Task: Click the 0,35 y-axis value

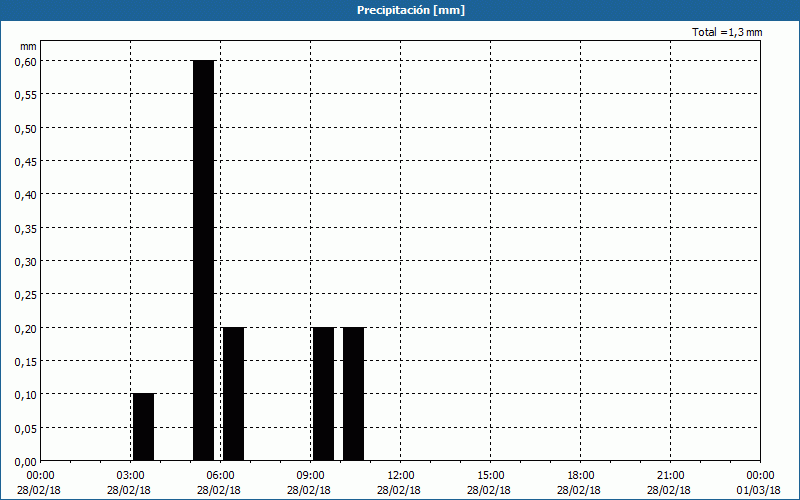Action: click(x=26, y=229)
